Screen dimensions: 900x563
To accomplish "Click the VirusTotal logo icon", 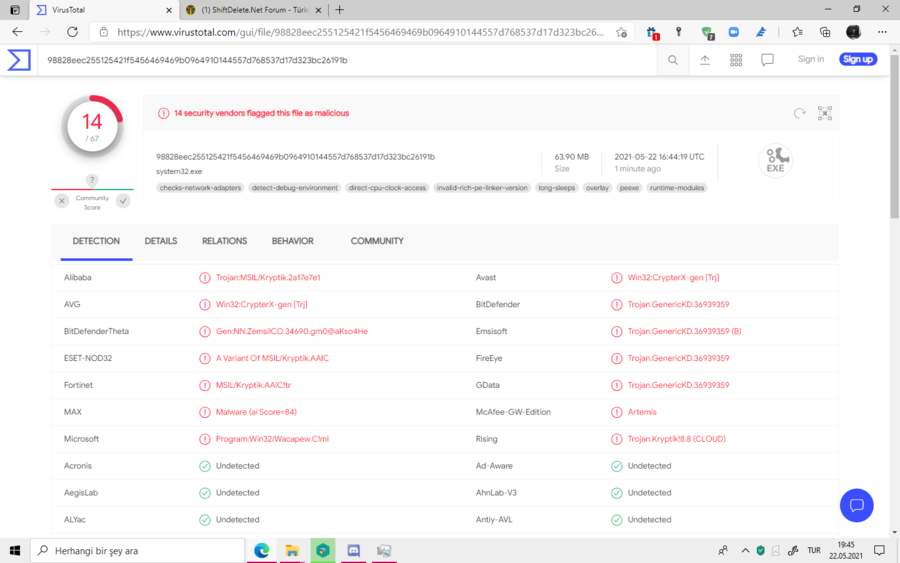I will (x=18, y=60).
